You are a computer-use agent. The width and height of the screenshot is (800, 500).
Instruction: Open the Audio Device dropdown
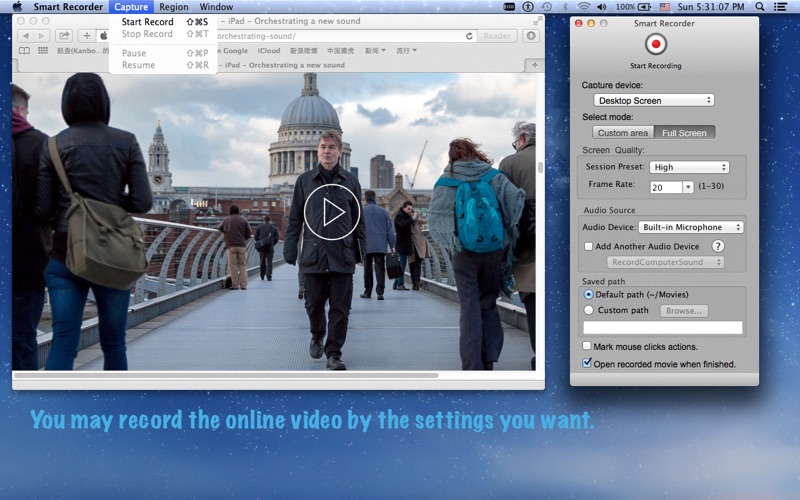pos(691,227)
